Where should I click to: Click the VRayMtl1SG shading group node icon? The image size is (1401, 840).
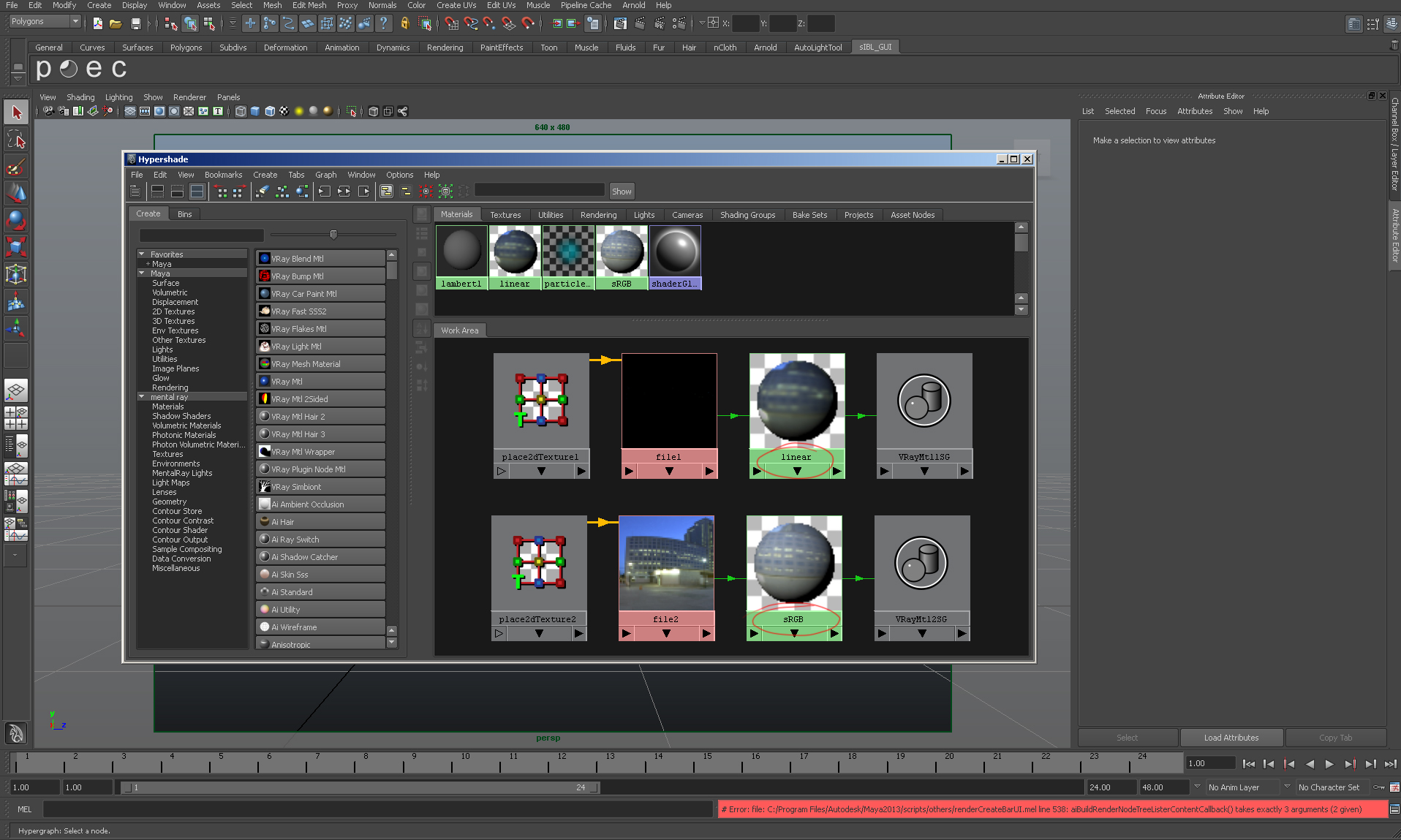[924, 401]
